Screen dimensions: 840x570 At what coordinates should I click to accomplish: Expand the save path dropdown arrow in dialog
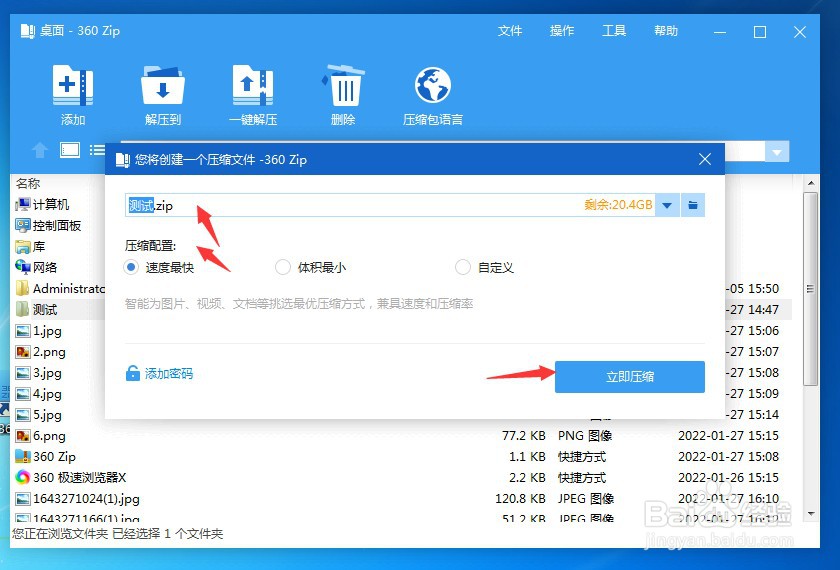[667, 205]
